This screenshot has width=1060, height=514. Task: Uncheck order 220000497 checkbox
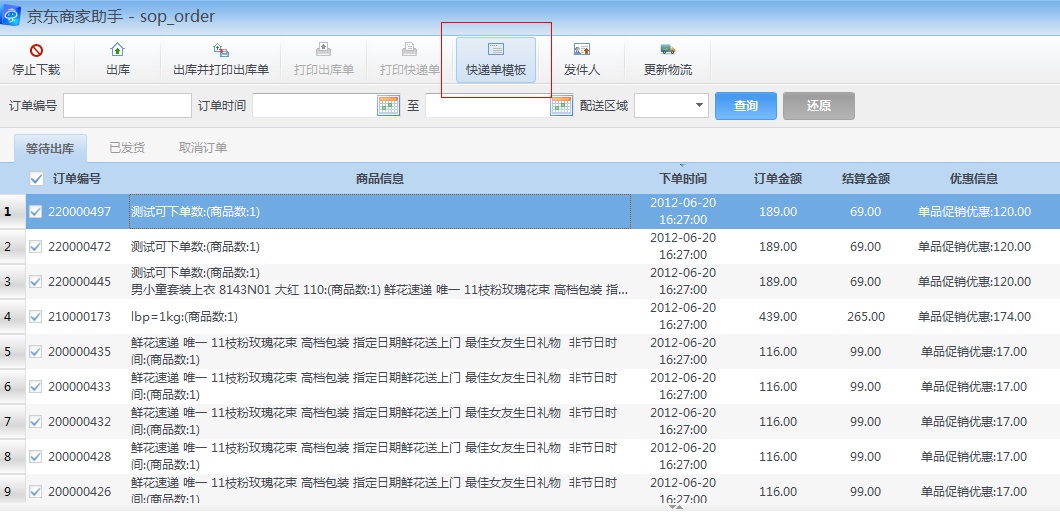[36, 212]
